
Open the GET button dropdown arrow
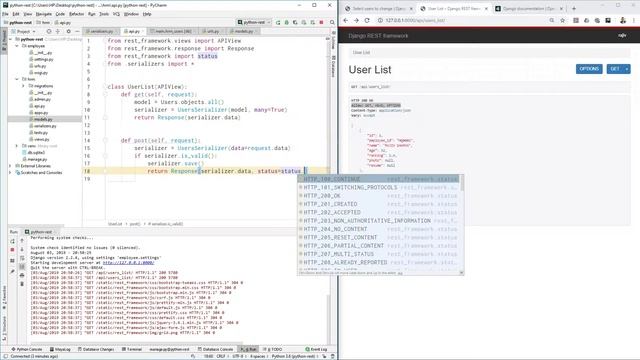point(627,69)
